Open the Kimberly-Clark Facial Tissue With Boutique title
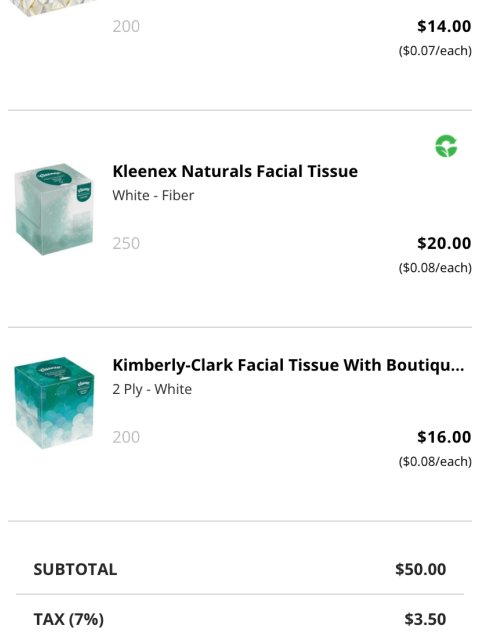The width and height of the screenshot is (480, 640). click(x=288, y=365)
